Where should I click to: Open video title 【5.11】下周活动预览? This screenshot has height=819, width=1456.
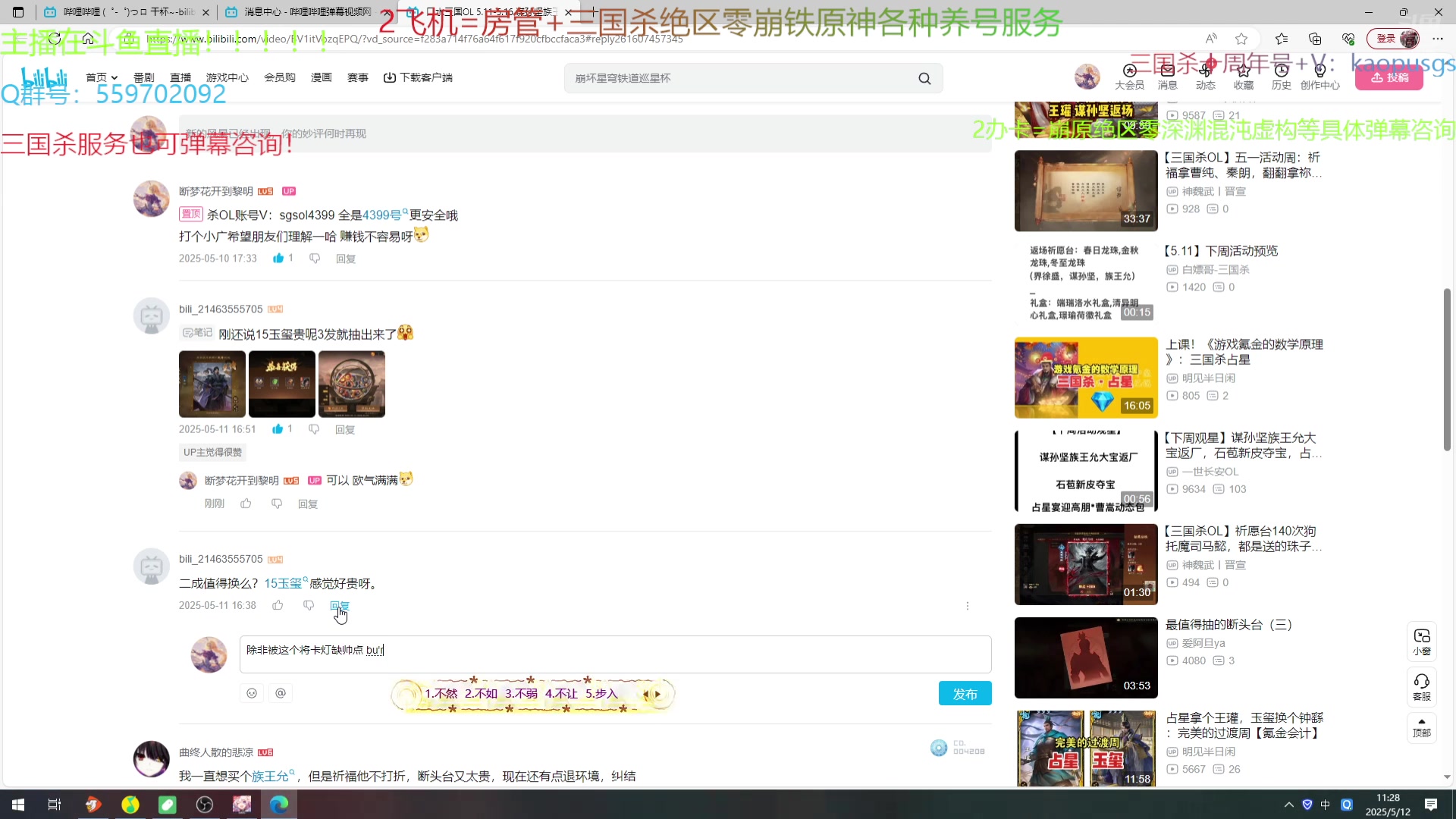pos(1222,251)
